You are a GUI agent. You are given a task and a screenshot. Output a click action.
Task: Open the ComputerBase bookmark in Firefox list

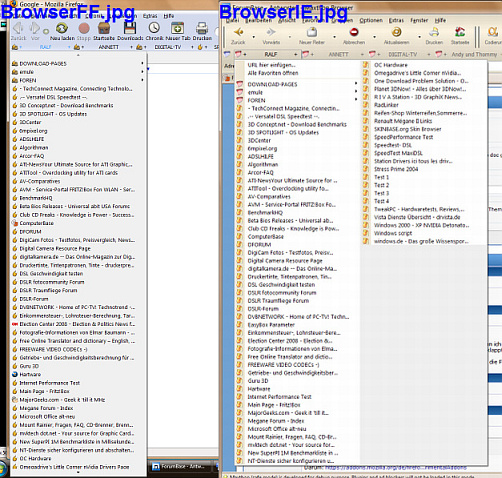37,223
